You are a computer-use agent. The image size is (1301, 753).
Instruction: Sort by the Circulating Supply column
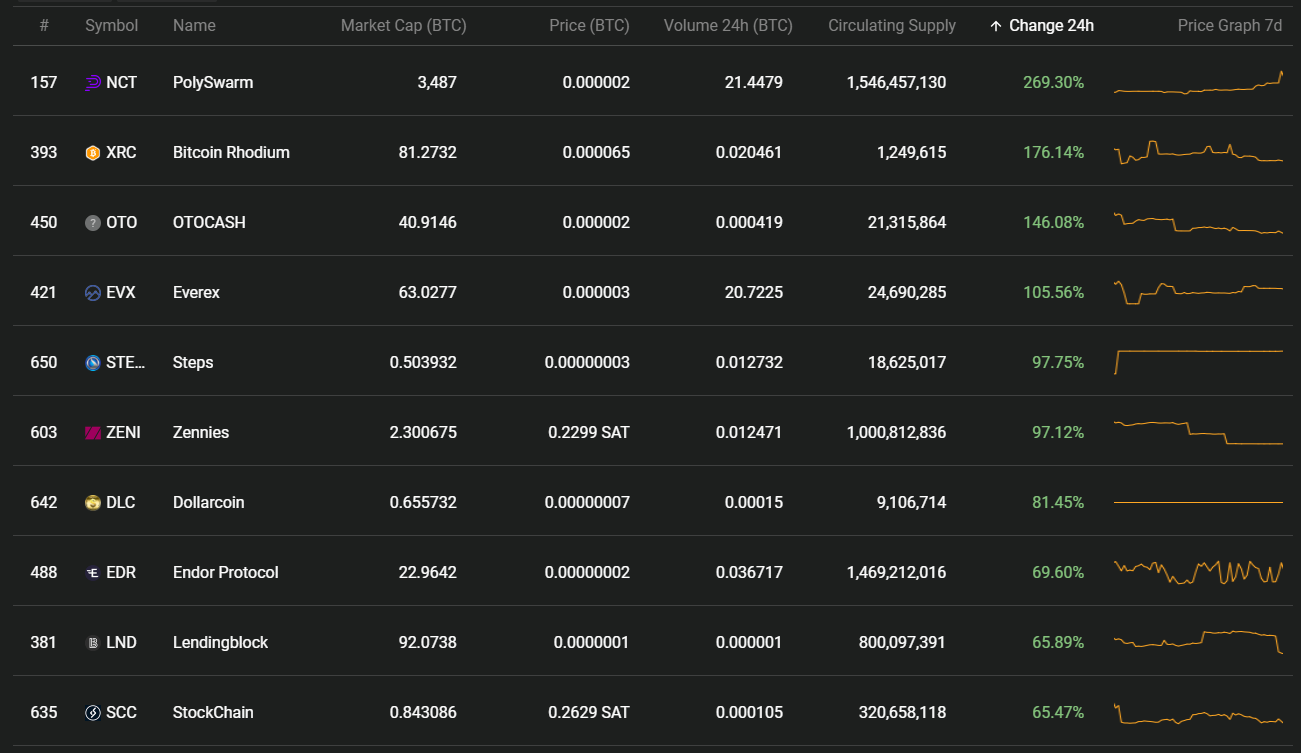coord(891,25)
